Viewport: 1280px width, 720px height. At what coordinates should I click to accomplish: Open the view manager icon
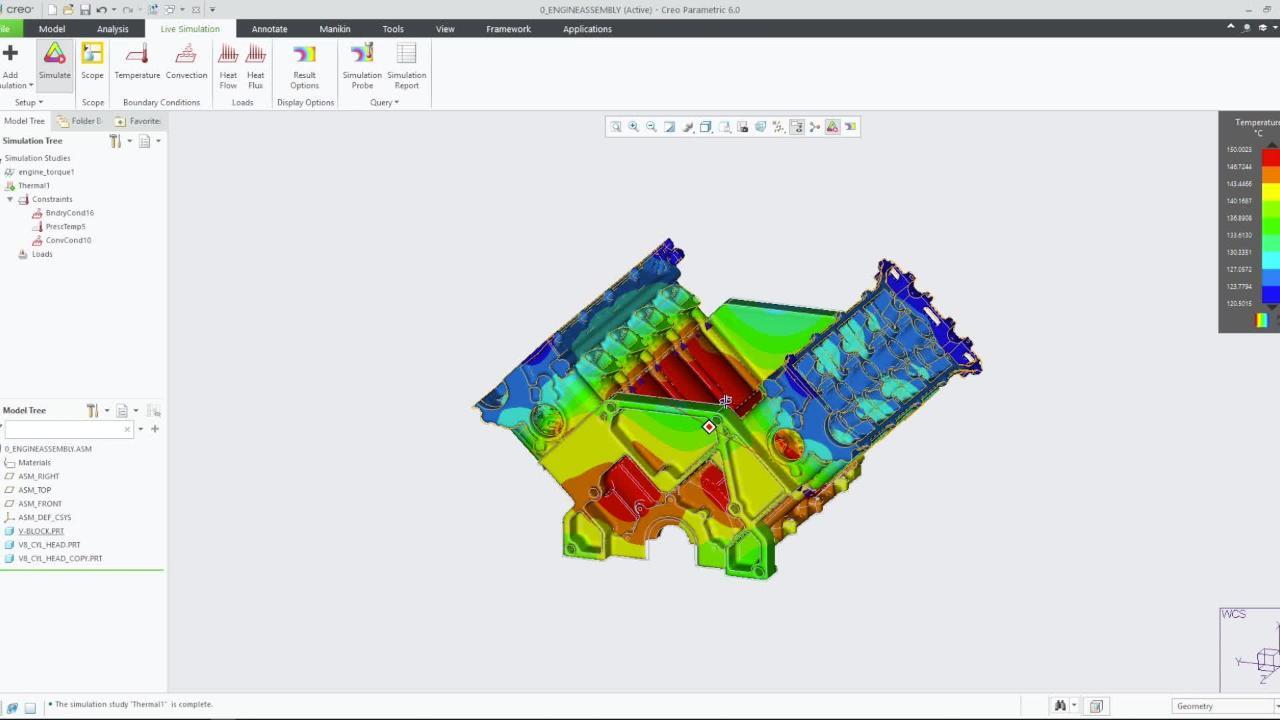[x=742, y=127]
